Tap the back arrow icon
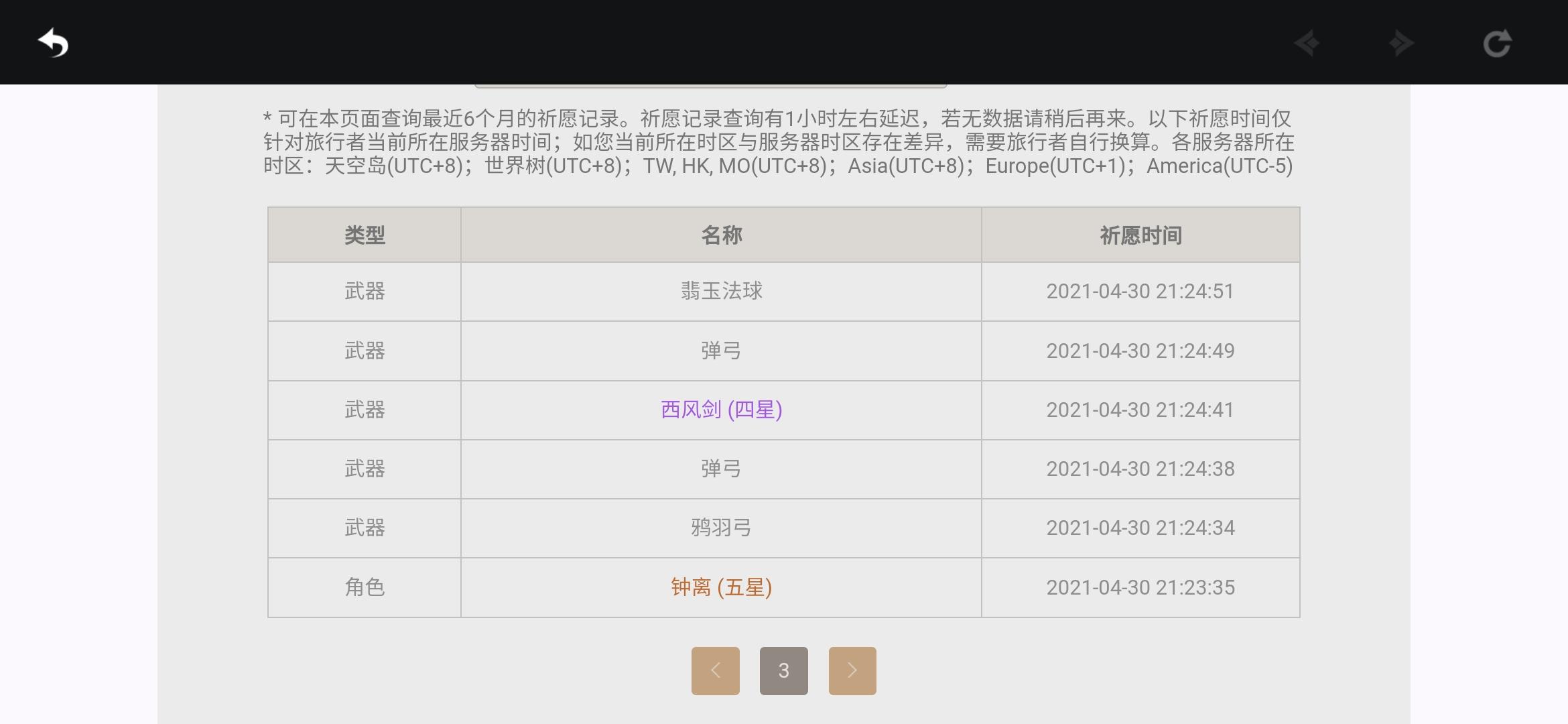 coord(53,44)
